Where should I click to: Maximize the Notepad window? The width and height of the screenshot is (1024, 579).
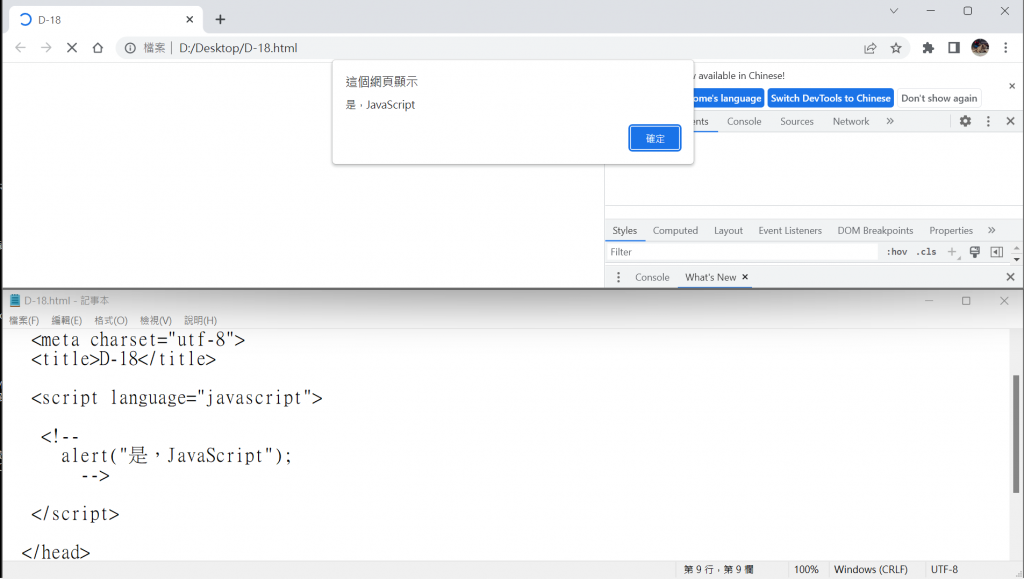tap(966, 300)
